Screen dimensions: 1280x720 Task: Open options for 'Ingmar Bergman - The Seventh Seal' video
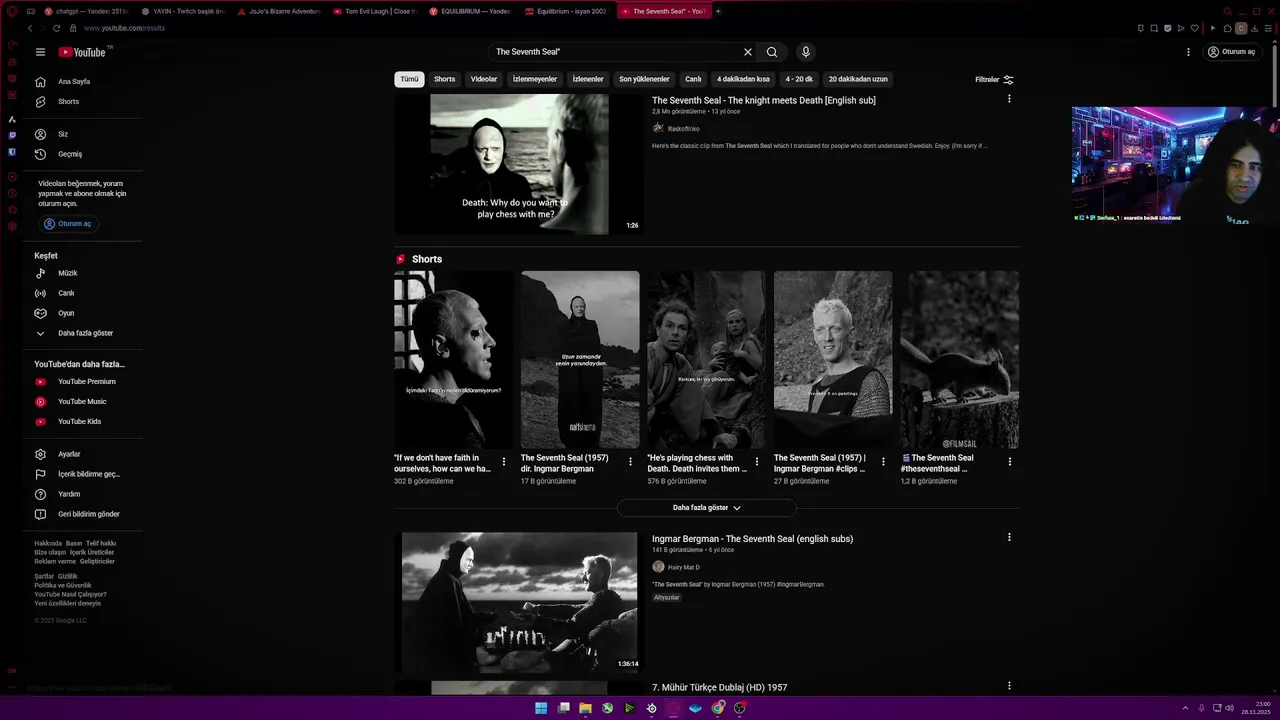pyautogui.click(x=1009, y=537)
